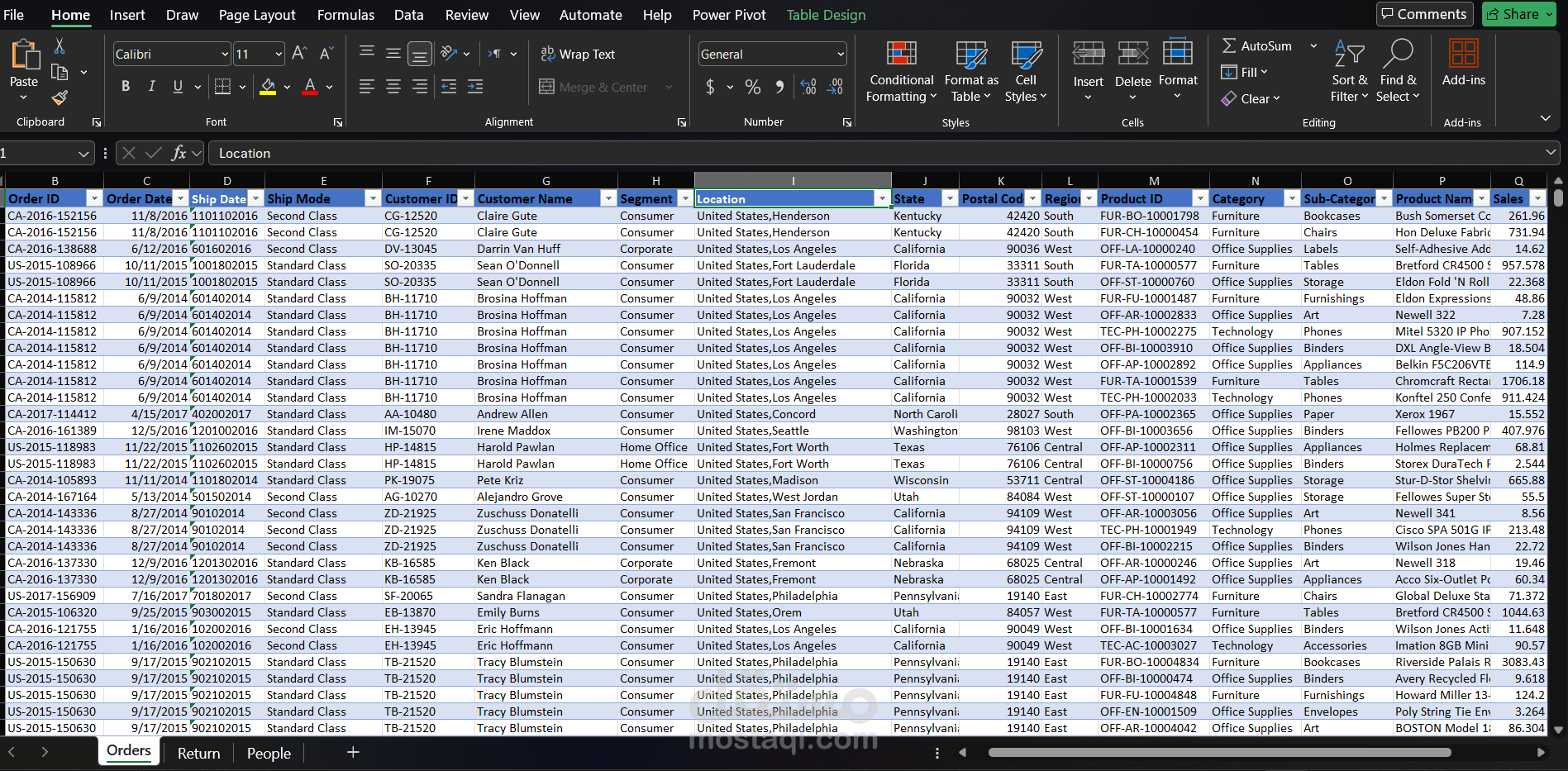
Task: Click the Format Painter icon
Action: click(59, 98)
